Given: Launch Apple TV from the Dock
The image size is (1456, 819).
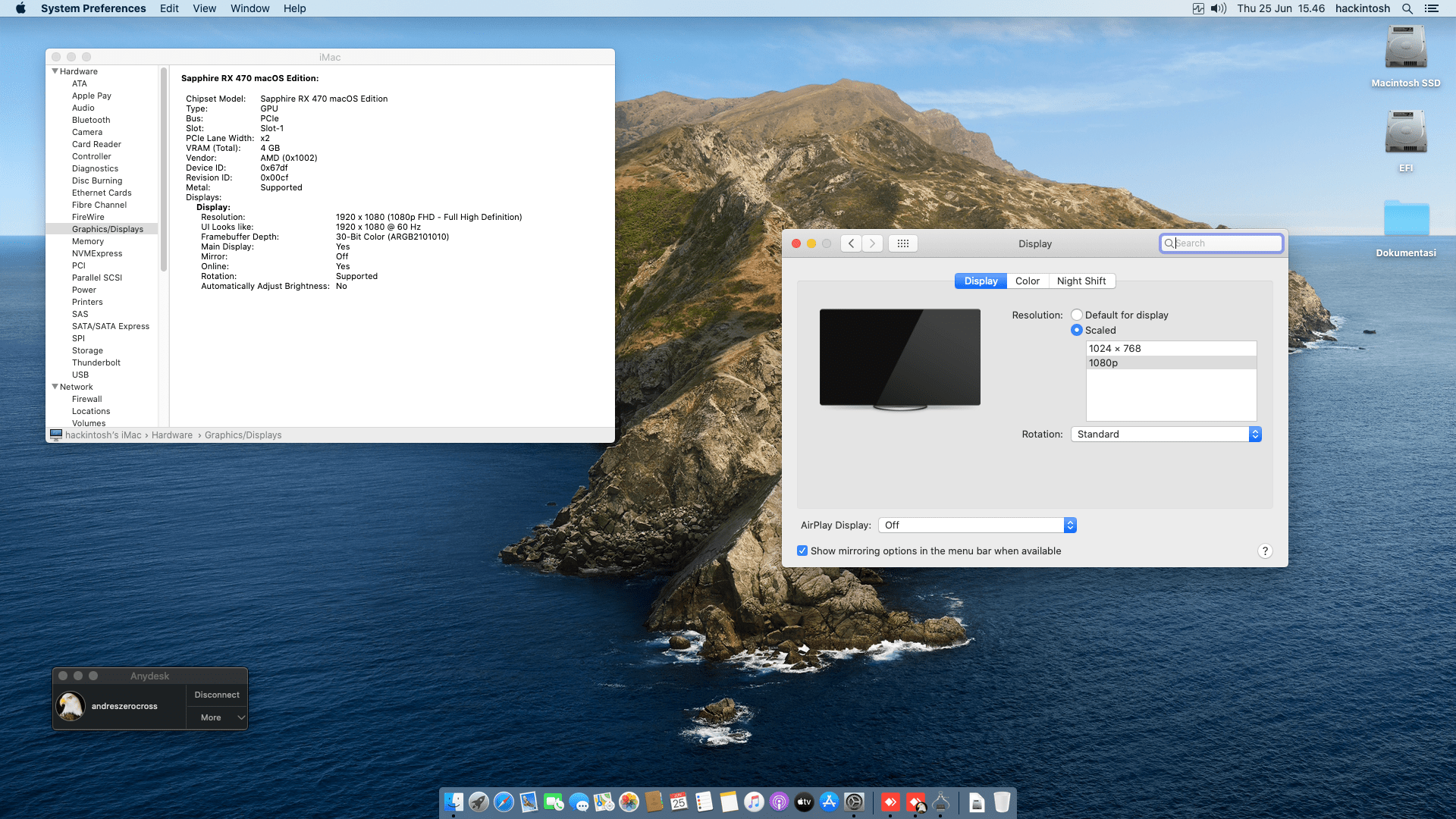Looking at the screenshot, I should (x=804, y=802).
